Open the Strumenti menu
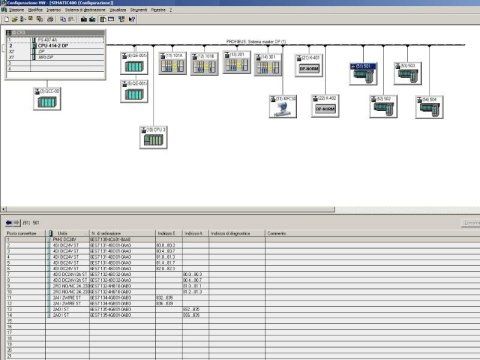480x360 pixels. pos(139,10)
